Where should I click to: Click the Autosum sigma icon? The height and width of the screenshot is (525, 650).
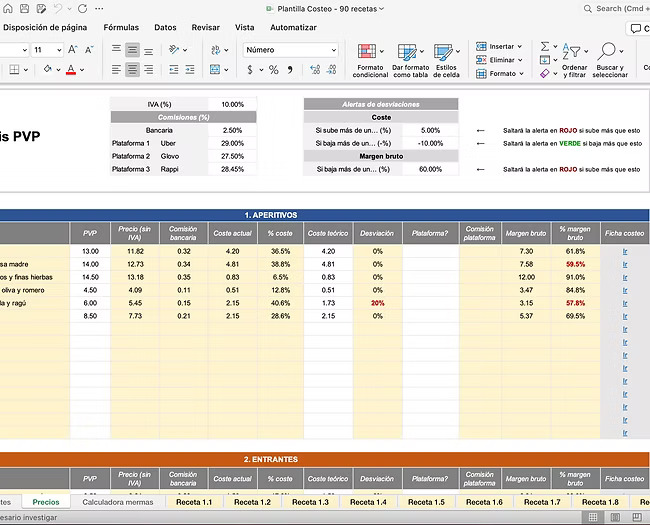tap(545, 46)
